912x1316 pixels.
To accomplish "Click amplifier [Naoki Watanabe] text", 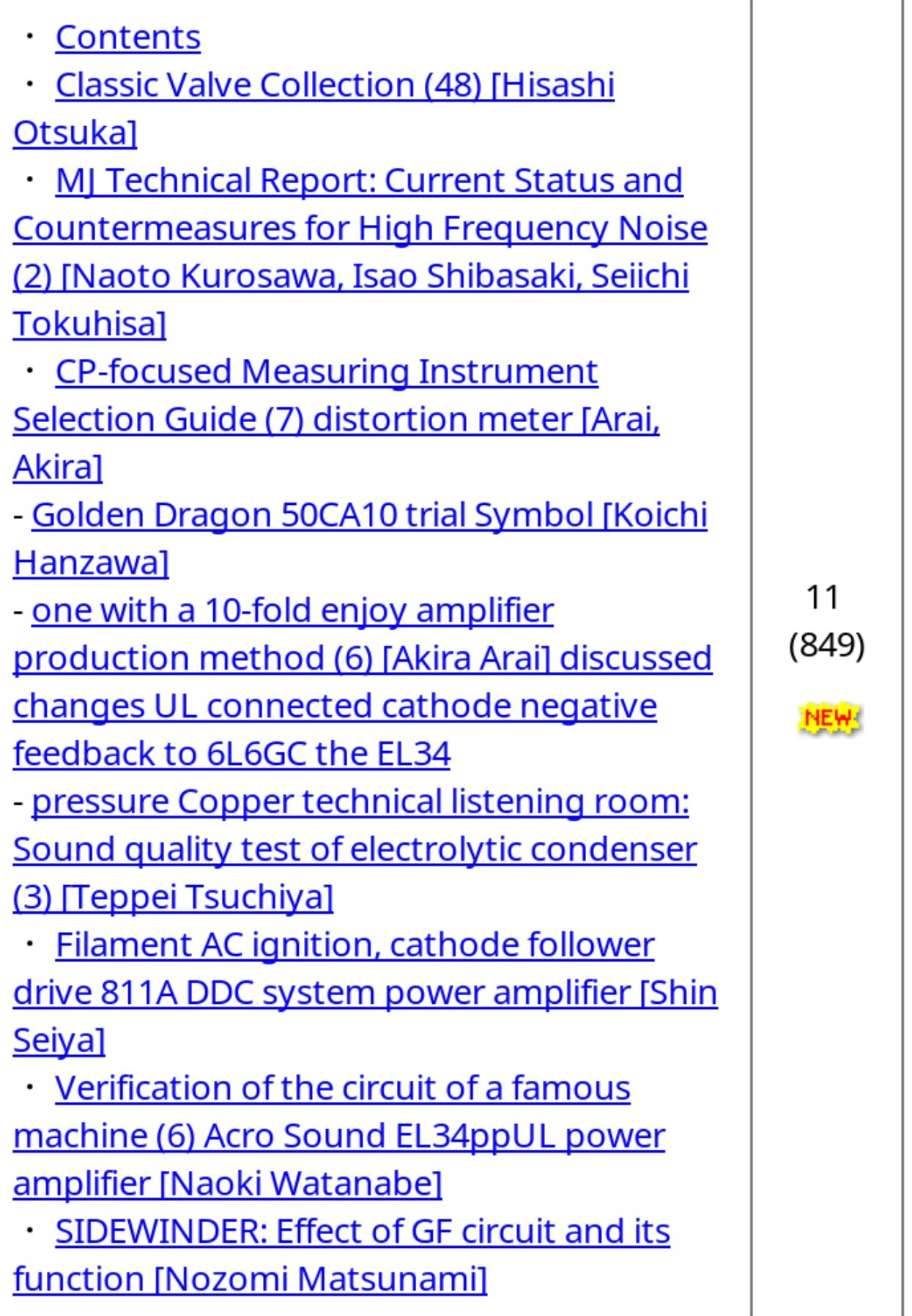I will click(228, 1184).
